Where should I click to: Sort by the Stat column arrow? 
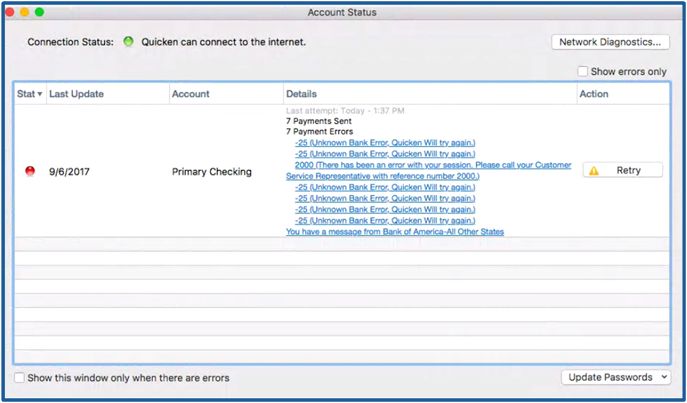click(40, 94)
